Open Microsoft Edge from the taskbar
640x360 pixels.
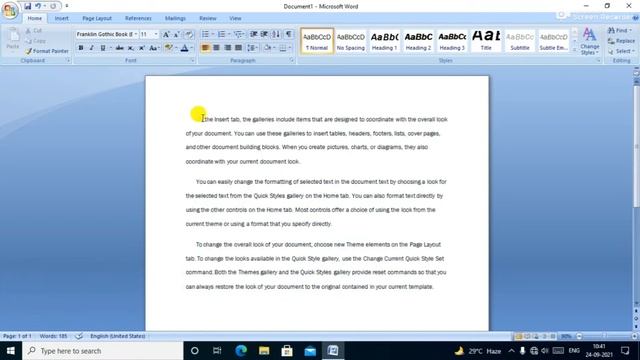241,351
